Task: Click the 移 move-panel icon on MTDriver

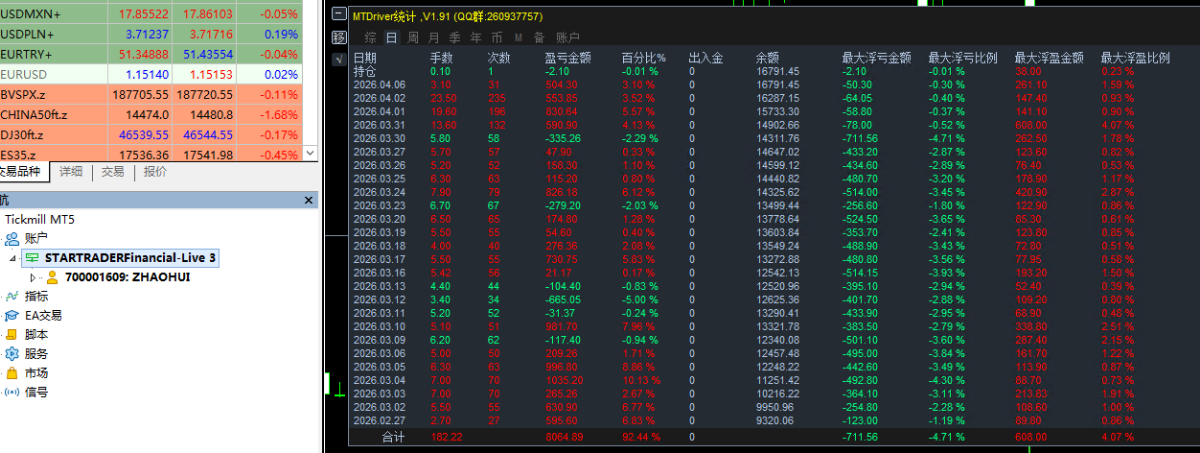Action: [x=339, y=37]
